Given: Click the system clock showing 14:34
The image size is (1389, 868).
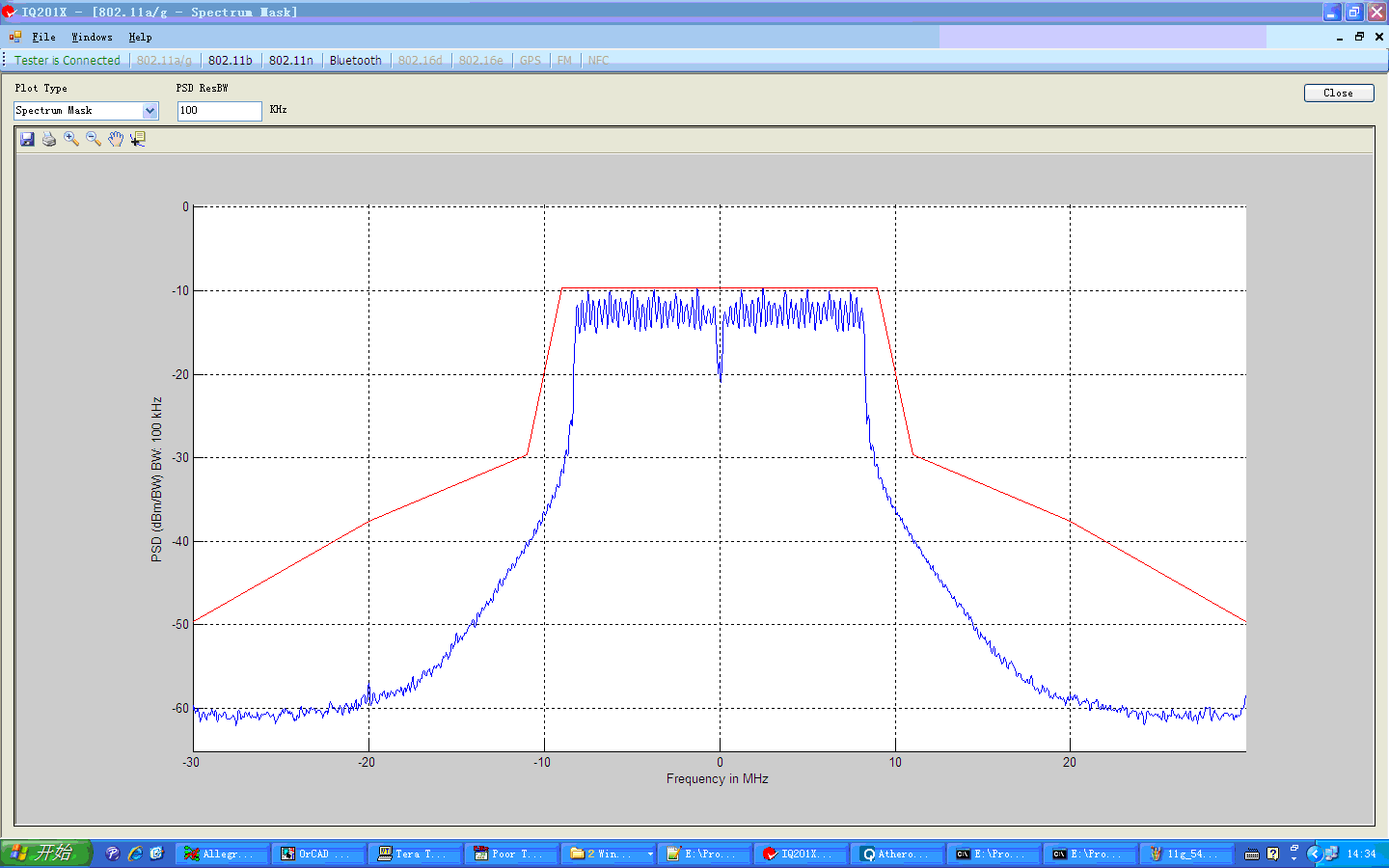Looking at the screenshot, I should (1361, 854).
